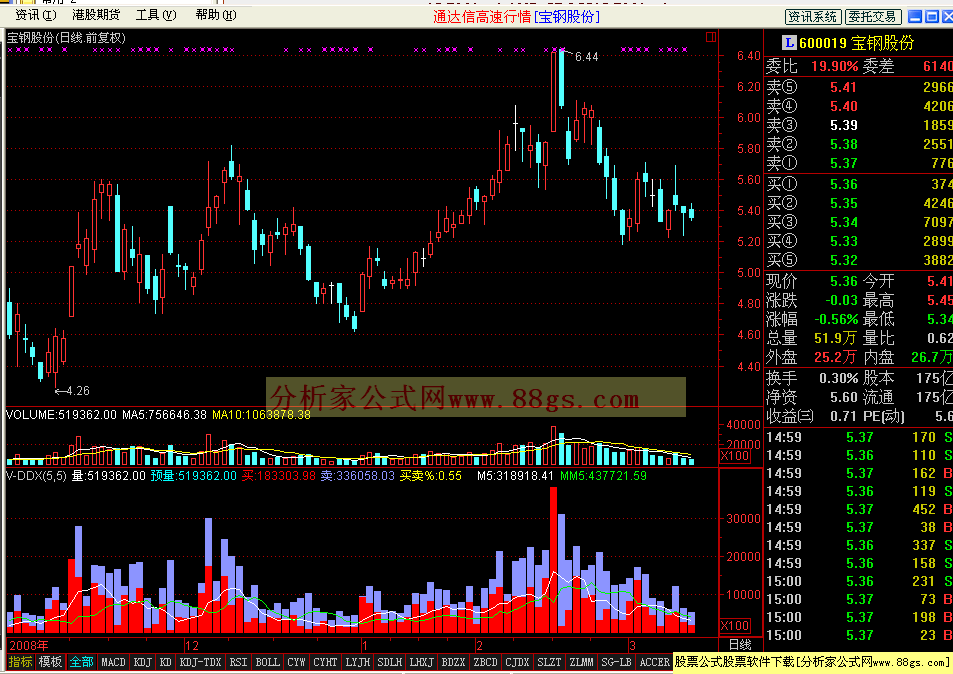Click the X100 label in V-DDX pane
953x674 pixels.
[734, 625]
